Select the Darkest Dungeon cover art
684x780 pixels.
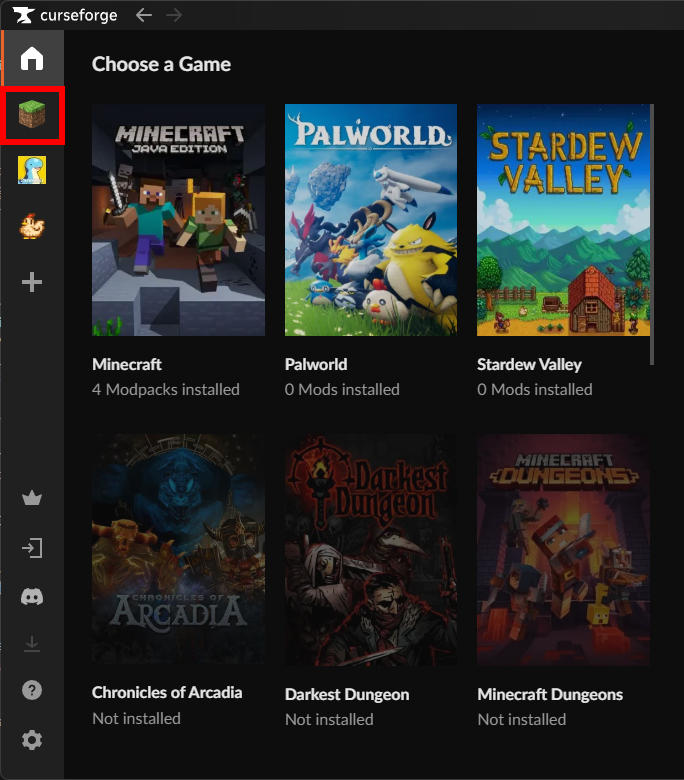[371, 550]
